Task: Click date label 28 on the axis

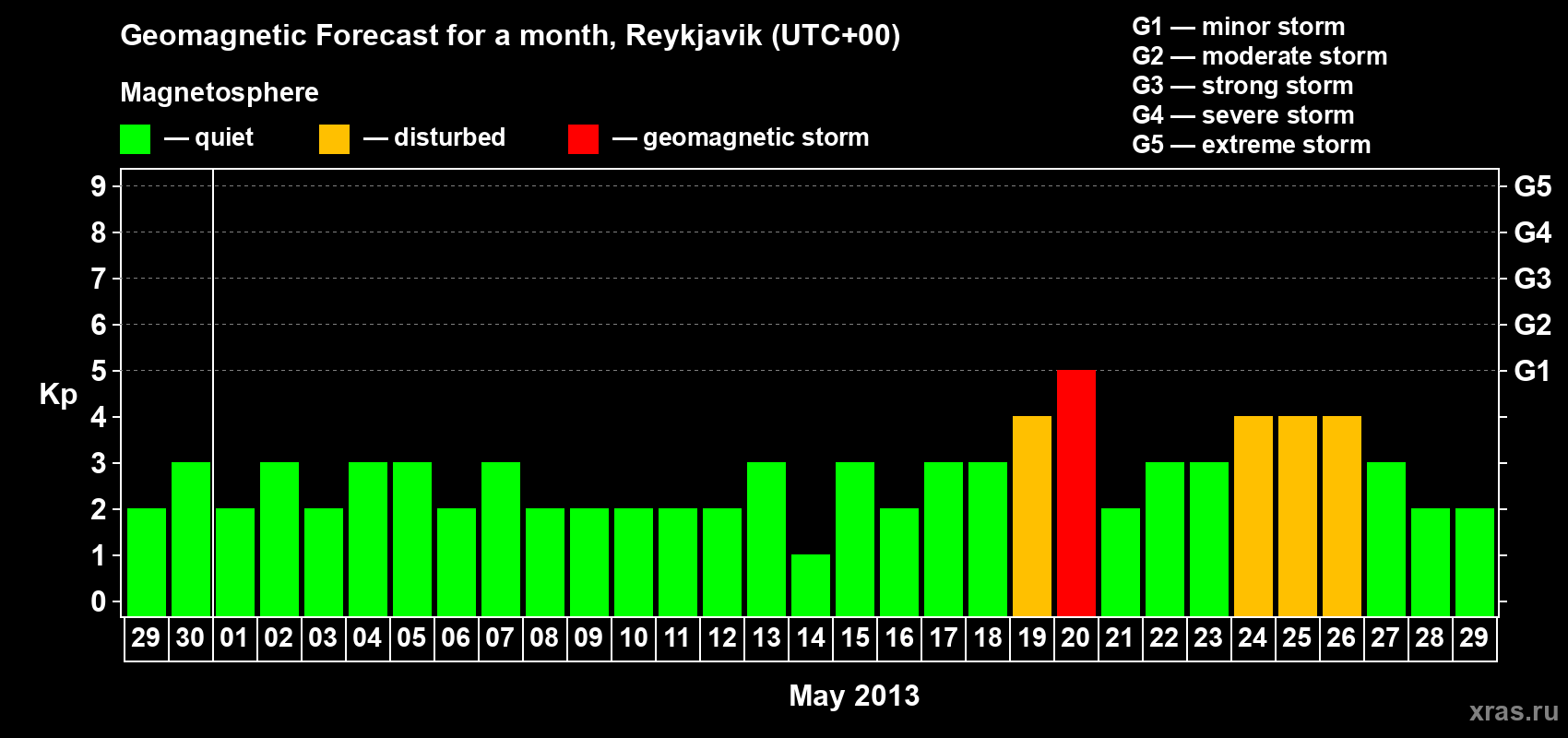Action: [1430, 638]
